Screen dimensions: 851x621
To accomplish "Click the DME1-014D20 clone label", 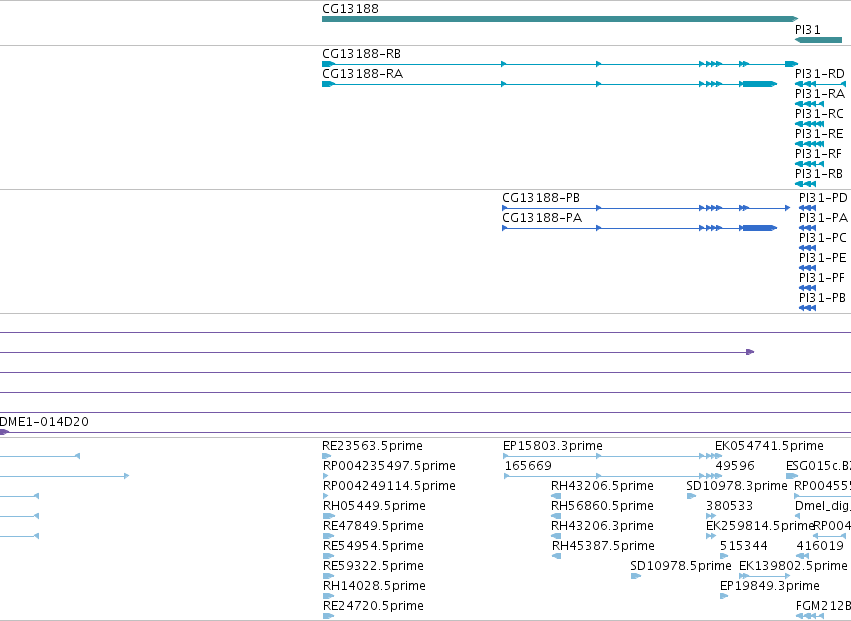I will [44, 422].
